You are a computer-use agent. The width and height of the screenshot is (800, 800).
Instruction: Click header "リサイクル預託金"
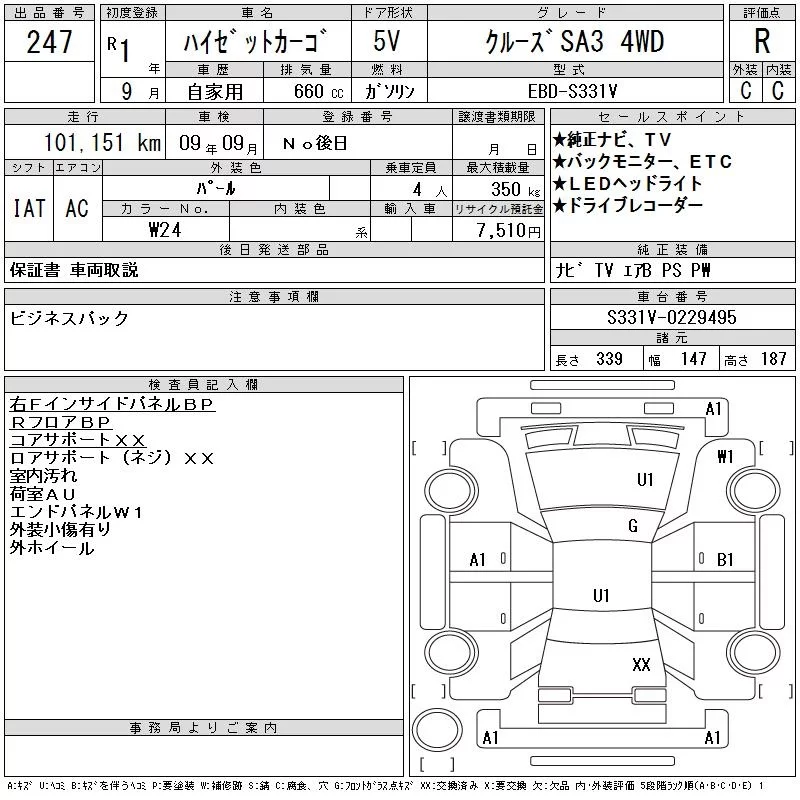click(498, 209)
